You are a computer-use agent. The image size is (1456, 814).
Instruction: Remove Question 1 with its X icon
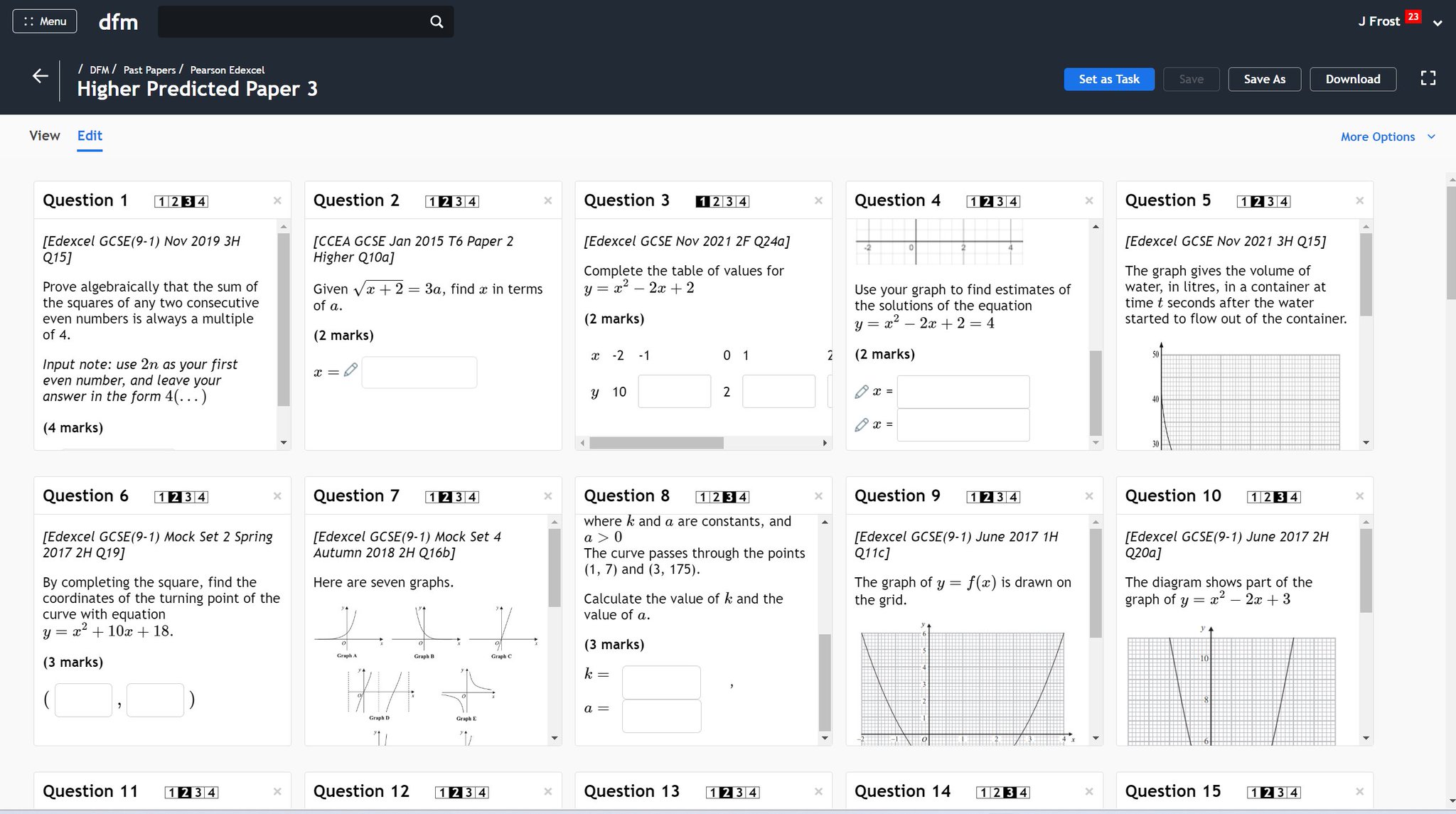277,201
